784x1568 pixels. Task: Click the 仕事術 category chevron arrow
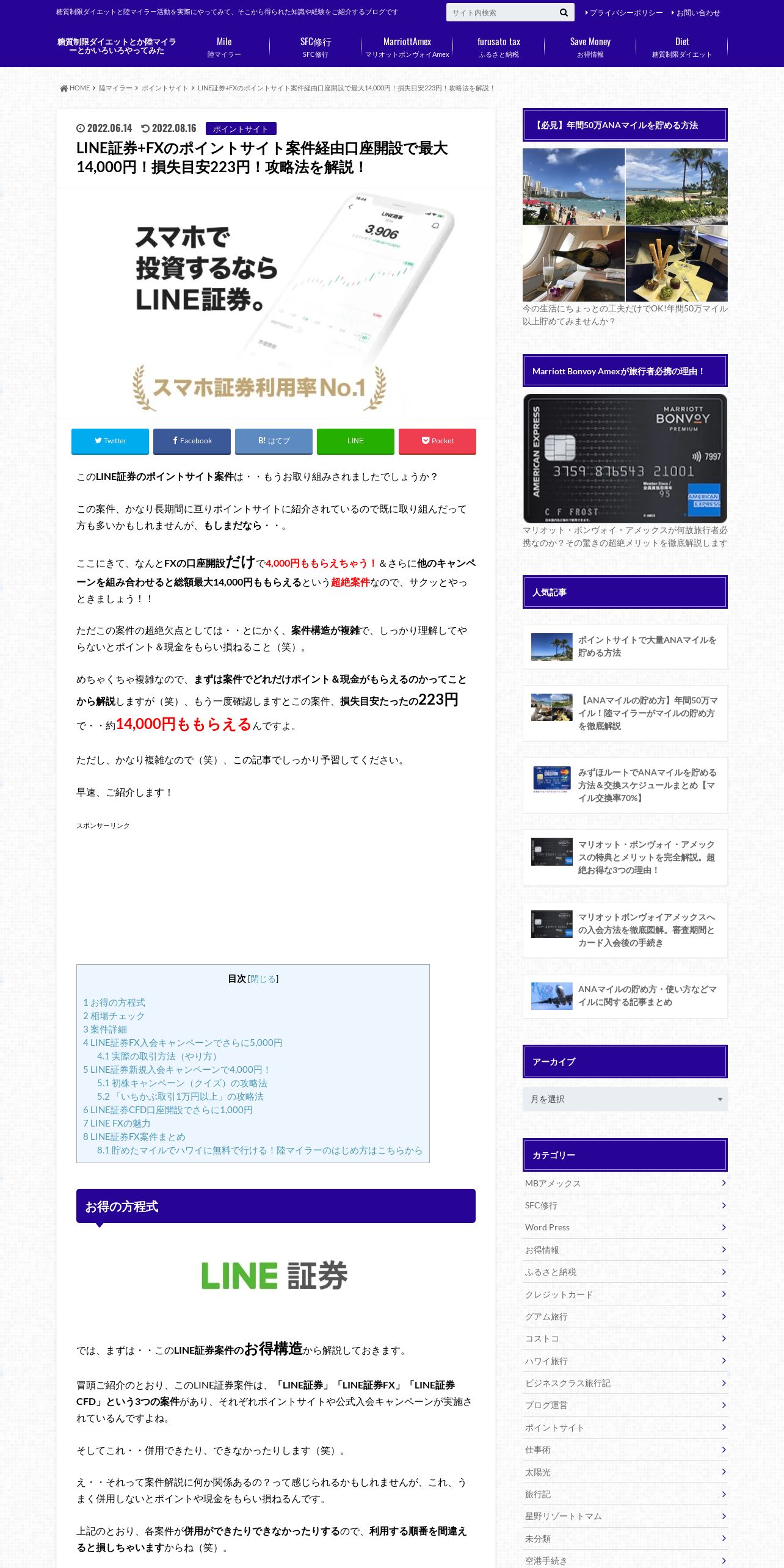coord(724,1450)
